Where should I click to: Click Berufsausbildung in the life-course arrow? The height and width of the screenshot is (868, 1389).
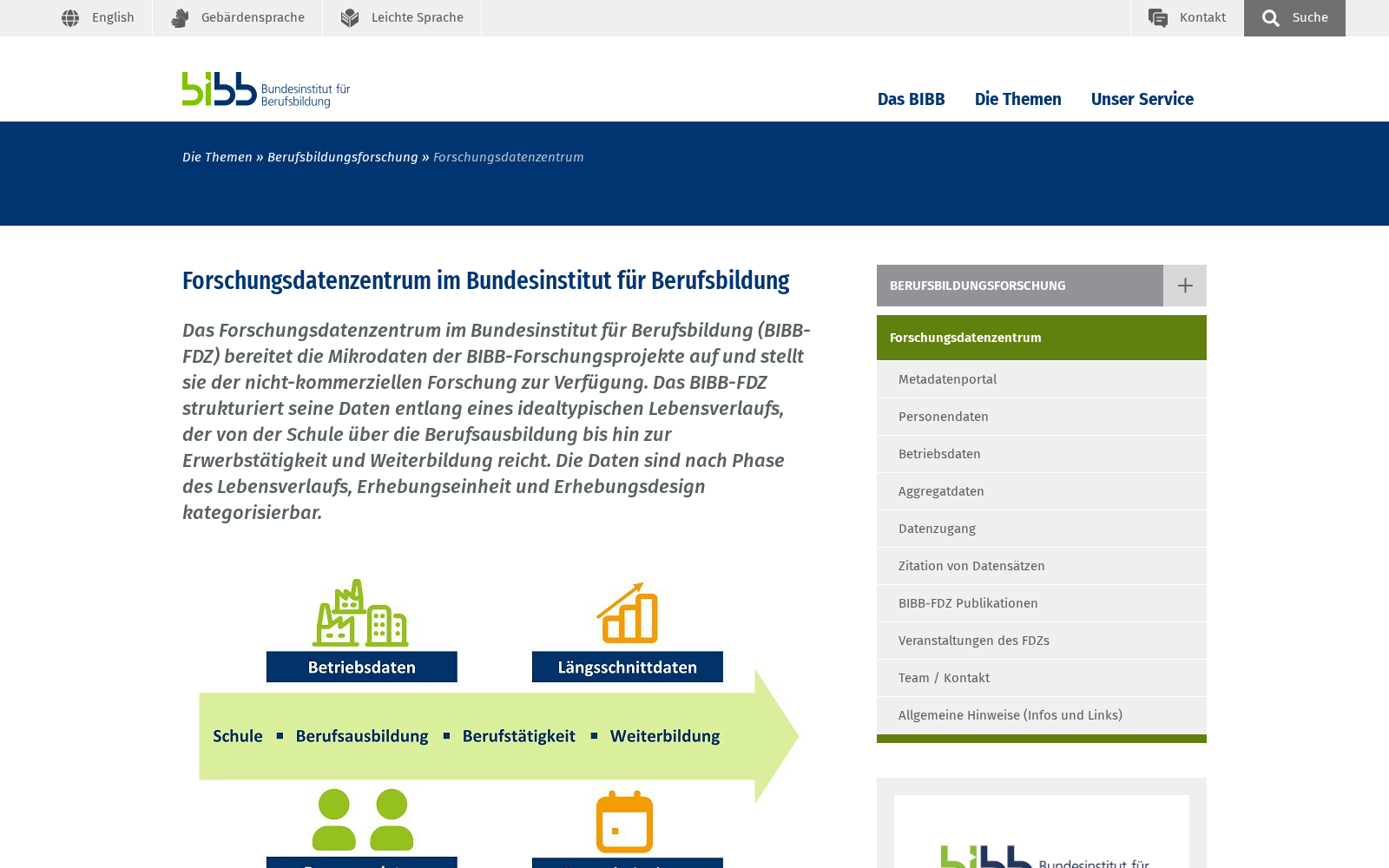(x=362, y=736)
